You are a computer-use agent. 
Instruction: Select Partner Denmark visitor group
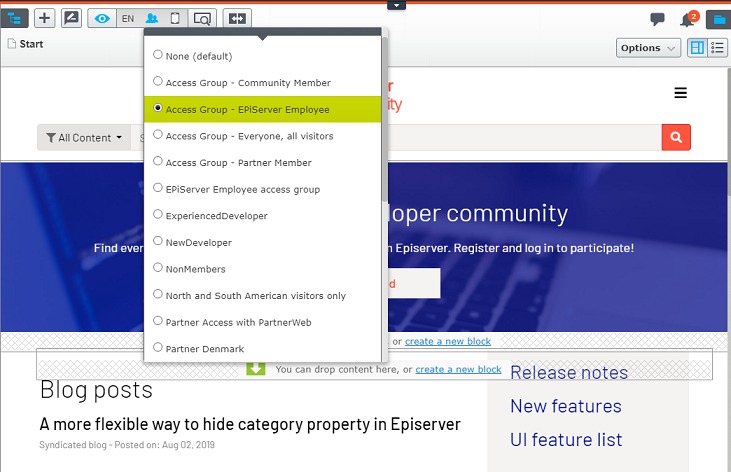262,348
